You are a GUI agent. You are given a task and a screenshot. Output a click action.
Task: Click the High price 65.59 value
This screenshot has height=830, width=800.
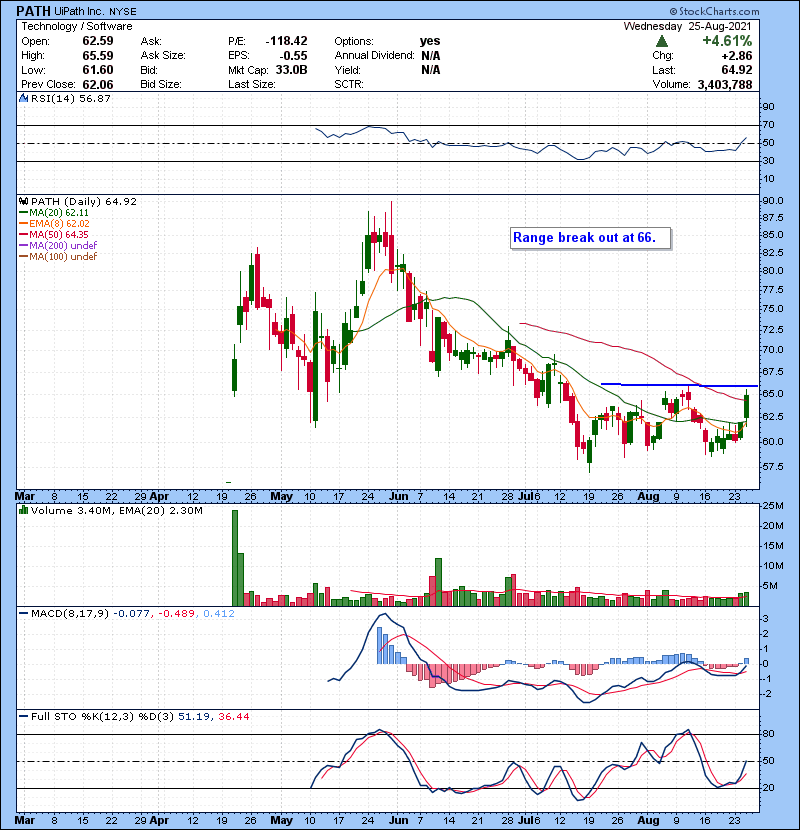point(98,55)
